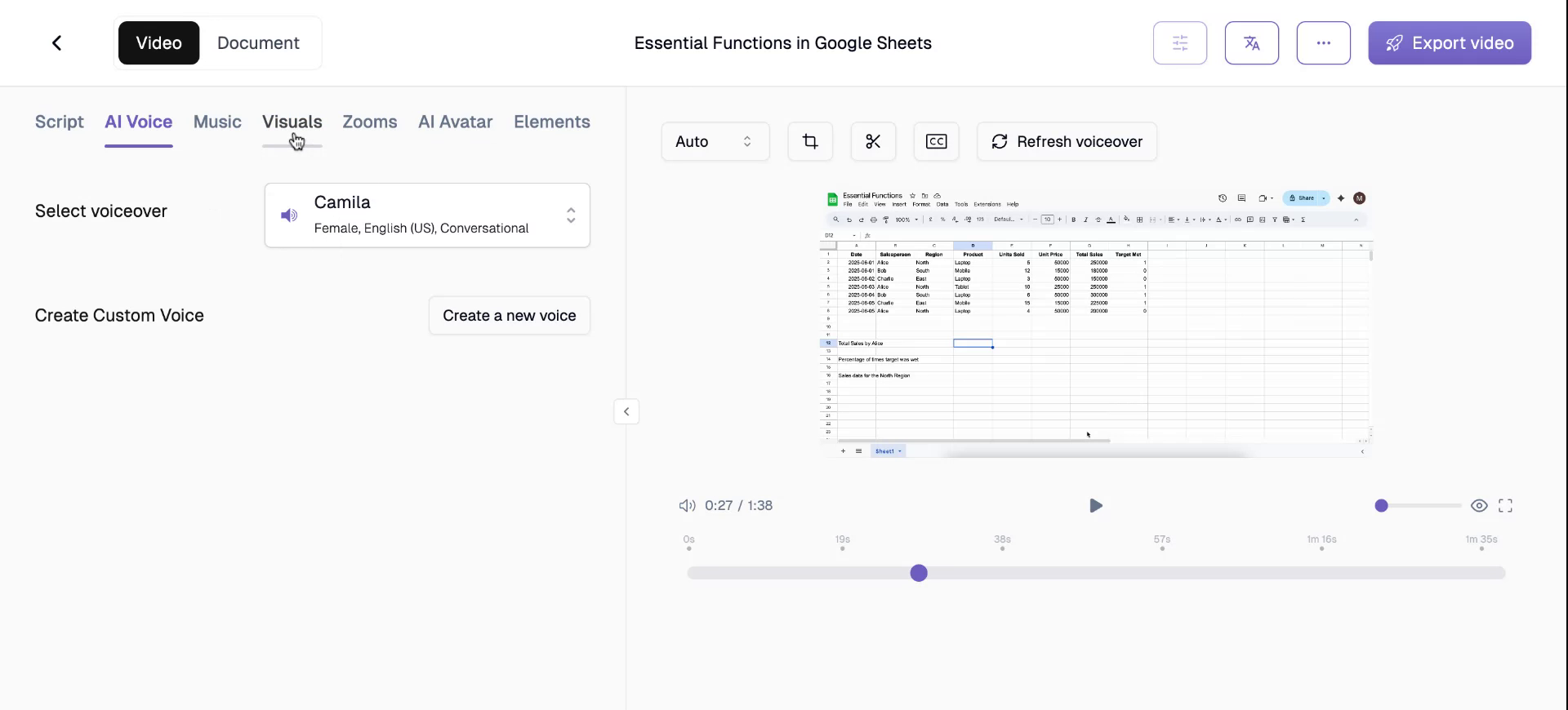Click the speaker icon next to Camila

tap(289, 215)
